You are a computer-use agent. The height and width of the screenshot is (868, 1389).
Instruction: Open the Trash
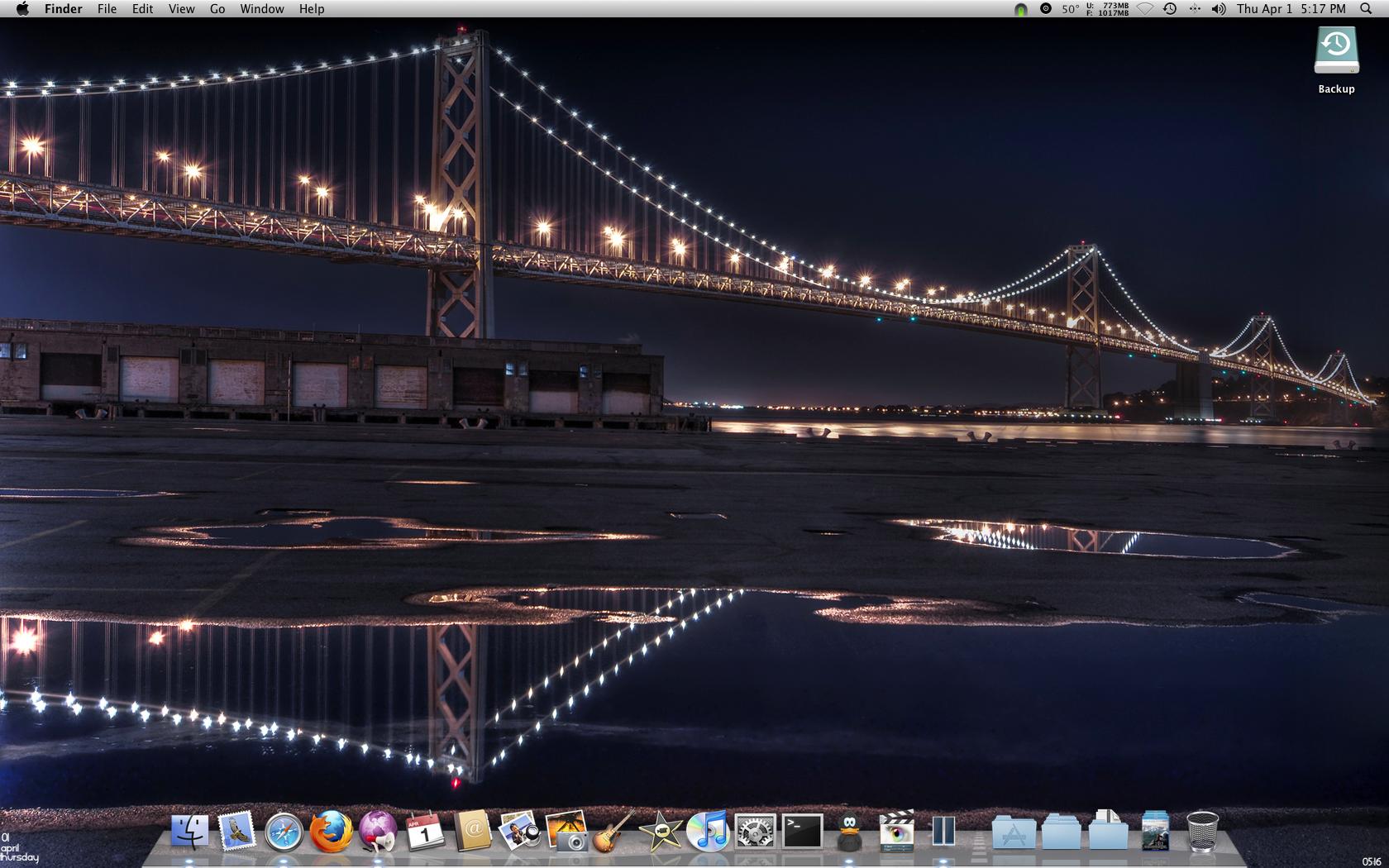pyautogui.click(x=1201, y=831)
